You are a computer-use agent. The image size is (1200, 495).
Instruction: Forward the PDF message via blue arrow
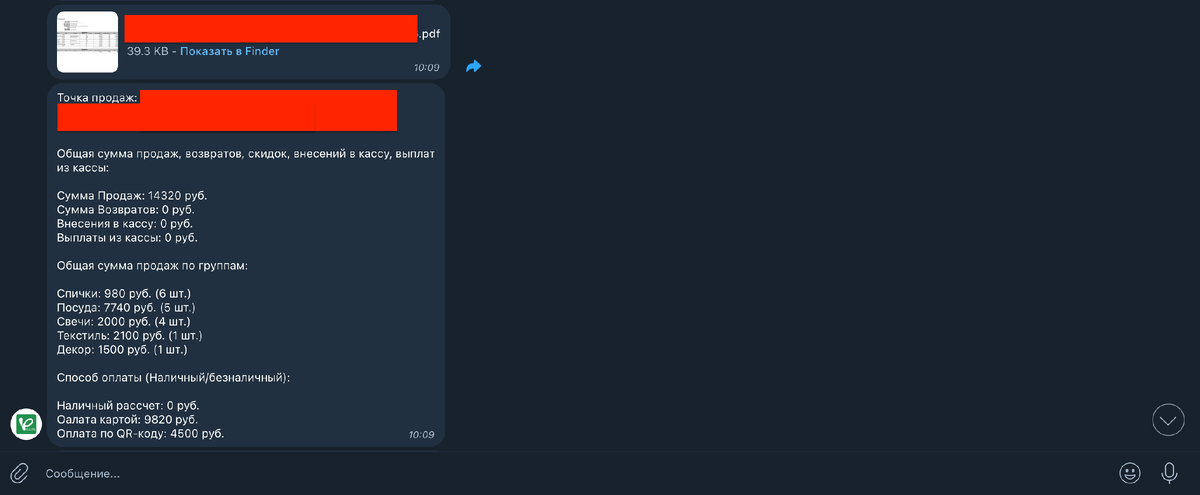(x=474, y=66)
